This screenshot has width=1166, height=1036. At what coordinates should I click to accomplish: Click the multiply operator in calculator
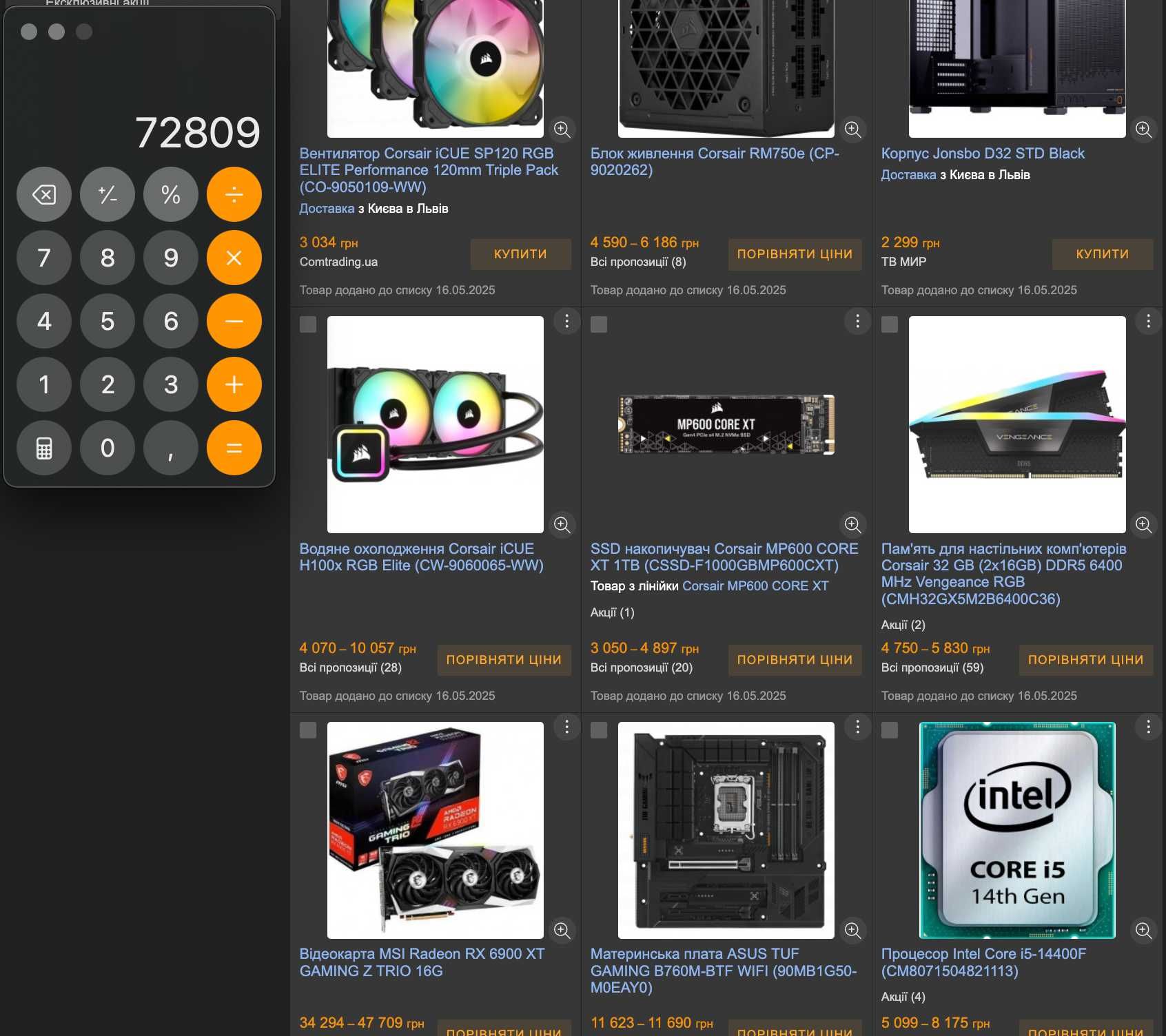click(234, 258)
